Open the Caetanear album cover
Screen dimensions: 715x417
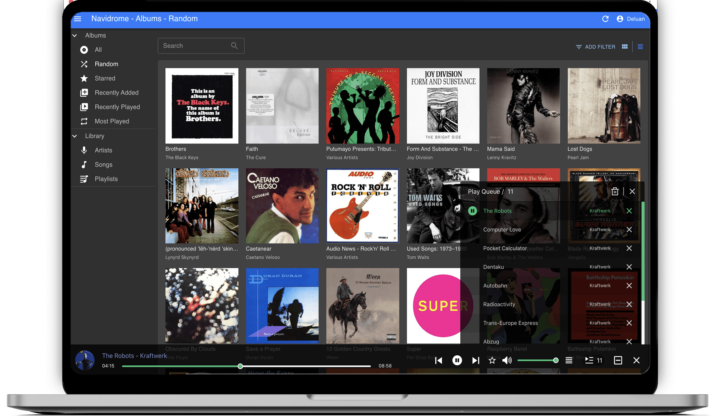pyautogui.click(x=282, y=206)
